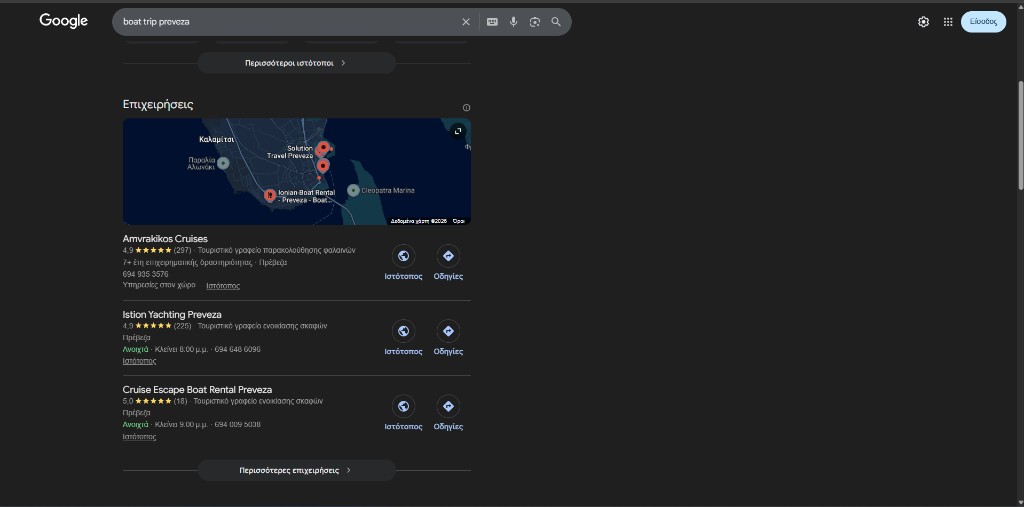
Task: Select Ionian Boat Rental map pin
Action: pyautogui.click(x=270, y=195)
